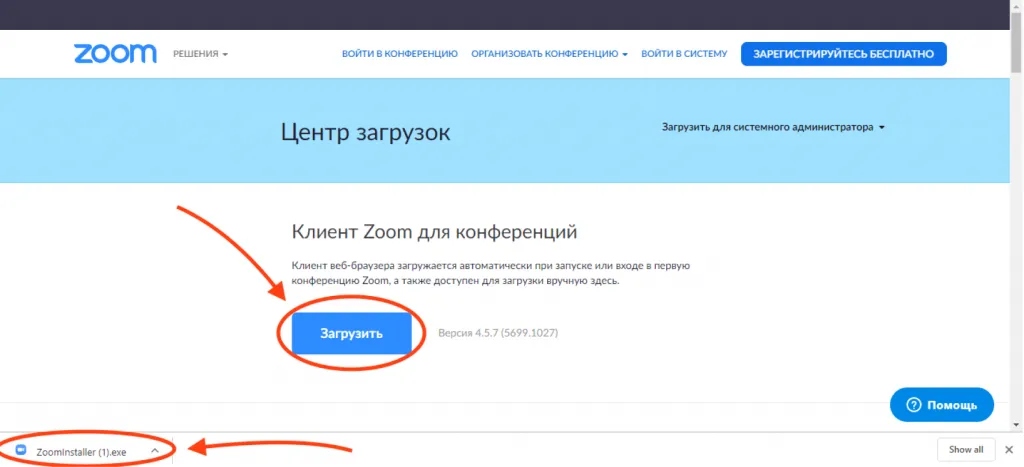The height and width of the screenshot is (467, 1024).
Task: Click the Zoom file icon in downloads bar
Action: coord(21,451)
